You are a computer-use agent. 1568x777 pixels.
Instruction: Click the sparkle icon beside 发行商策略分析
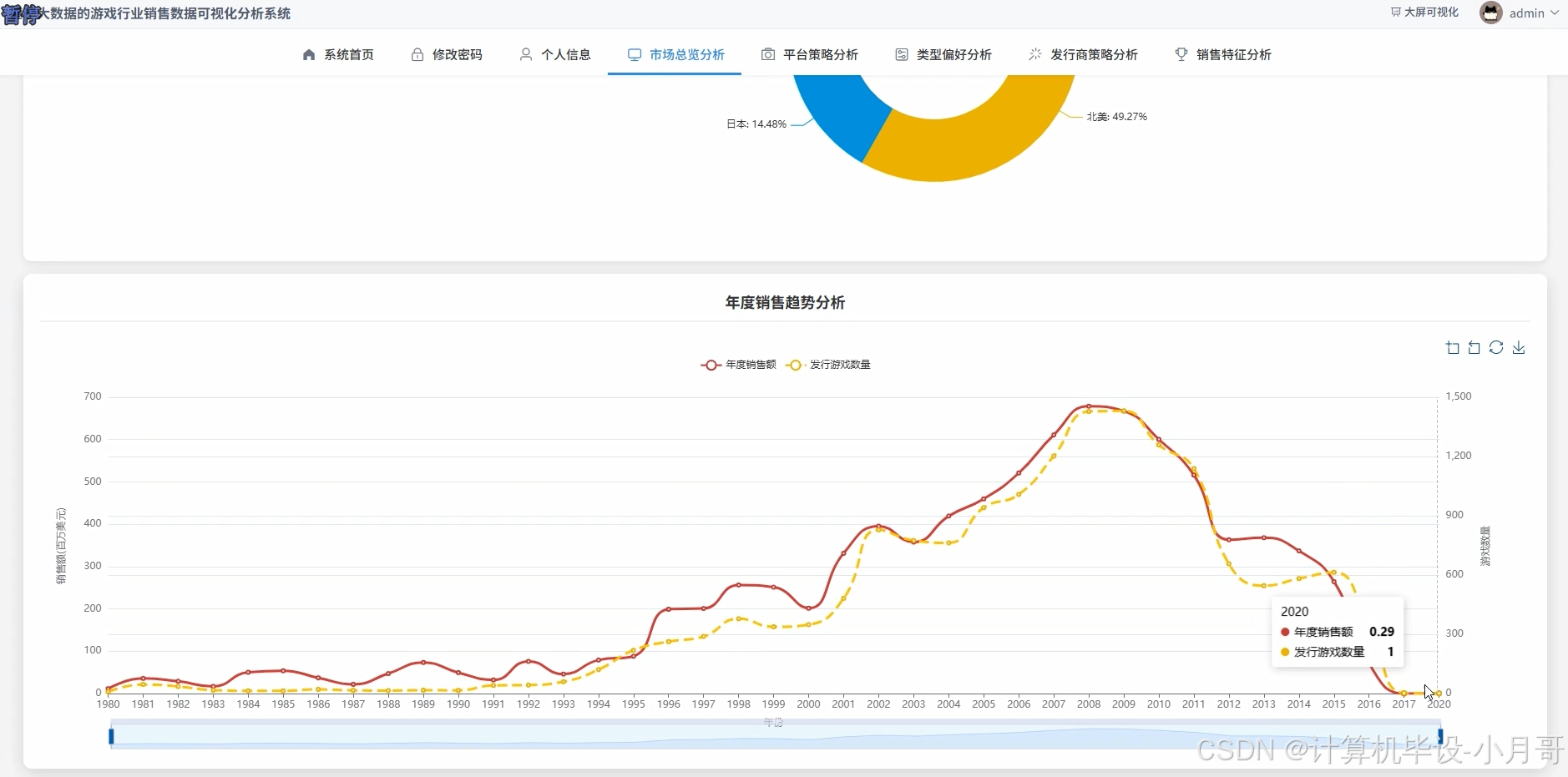pos(1035,54)
